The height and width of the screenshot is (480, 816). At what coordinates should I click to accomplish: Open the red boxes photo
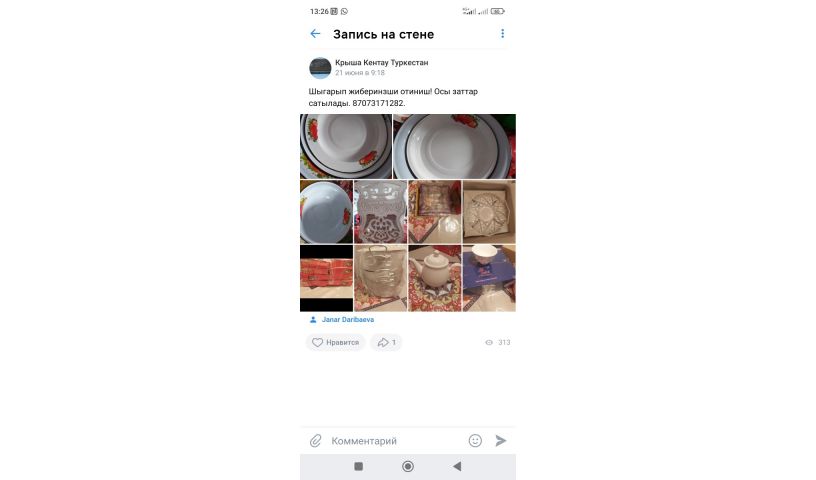point(326,279)
